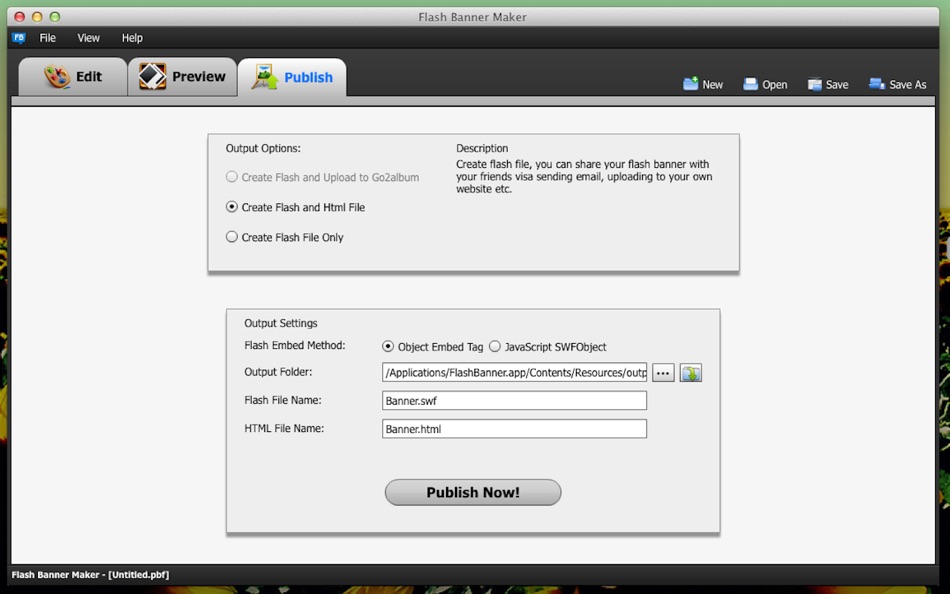Click the Flash Banner Maker window title
The image size is (950, 594).
[473, 17]
